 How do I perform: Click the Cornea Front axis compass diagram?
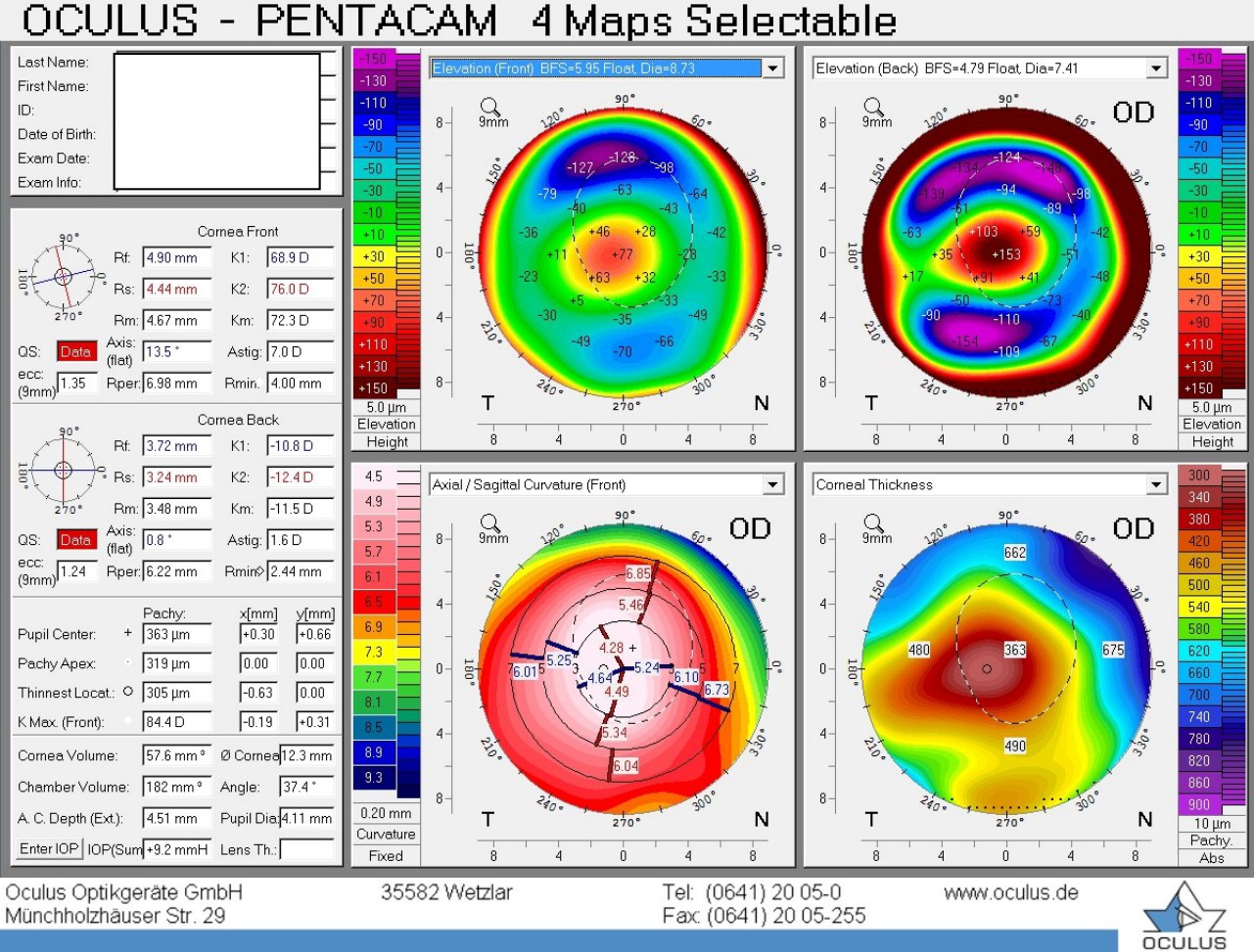[63, 277]
